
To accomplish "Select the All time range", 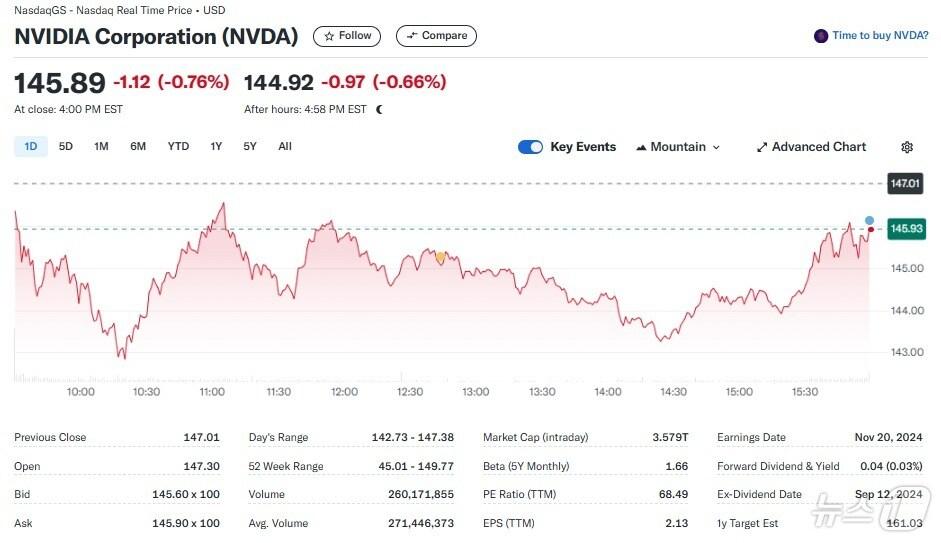I will click(285, 147).
